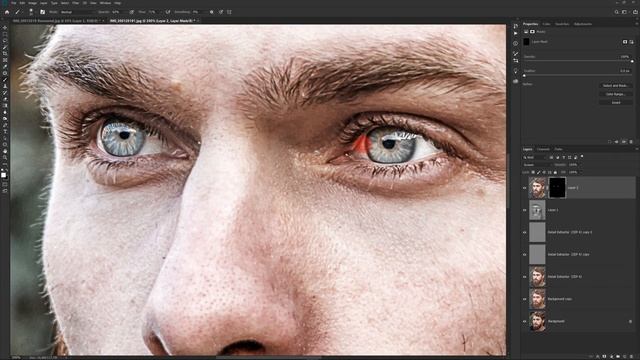Create a new adjustment layer icon
Image resolution: width=640 pixels, height=360 pixels.
coord(611,356)
